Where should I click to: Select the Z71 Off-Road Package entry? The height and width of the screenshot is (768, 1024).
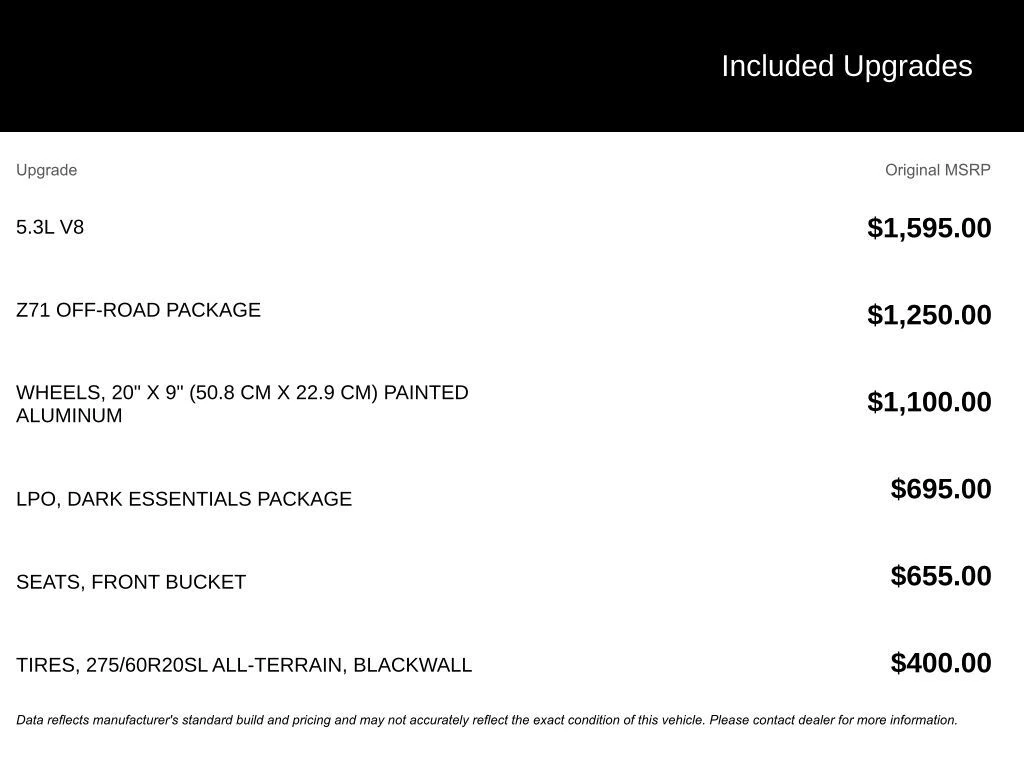pos(138,310)
